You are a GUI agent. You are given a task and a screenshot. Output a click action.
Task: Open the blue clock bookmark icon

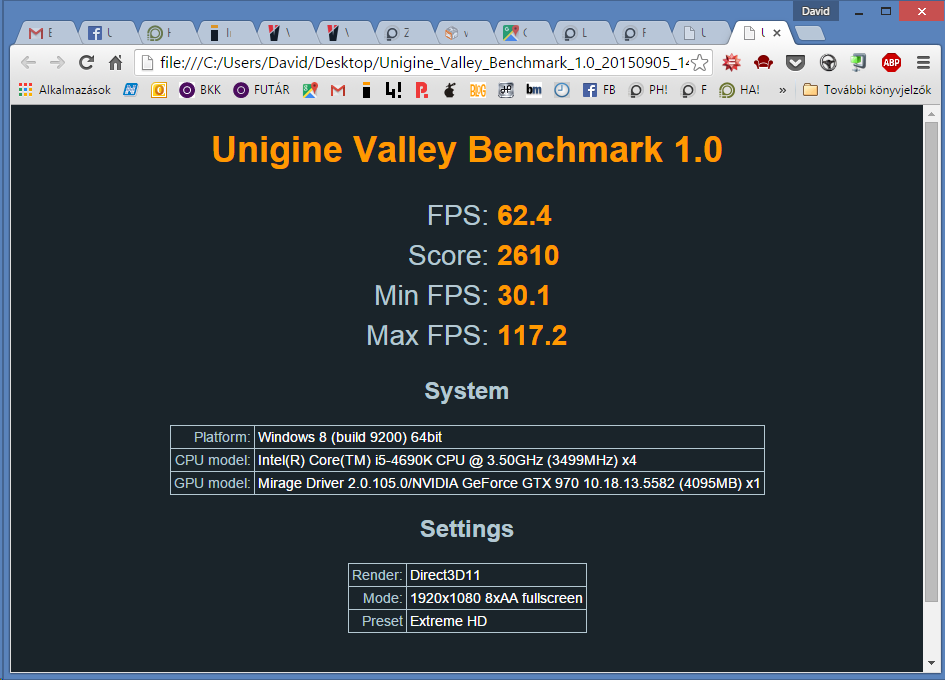pos(562,90)
